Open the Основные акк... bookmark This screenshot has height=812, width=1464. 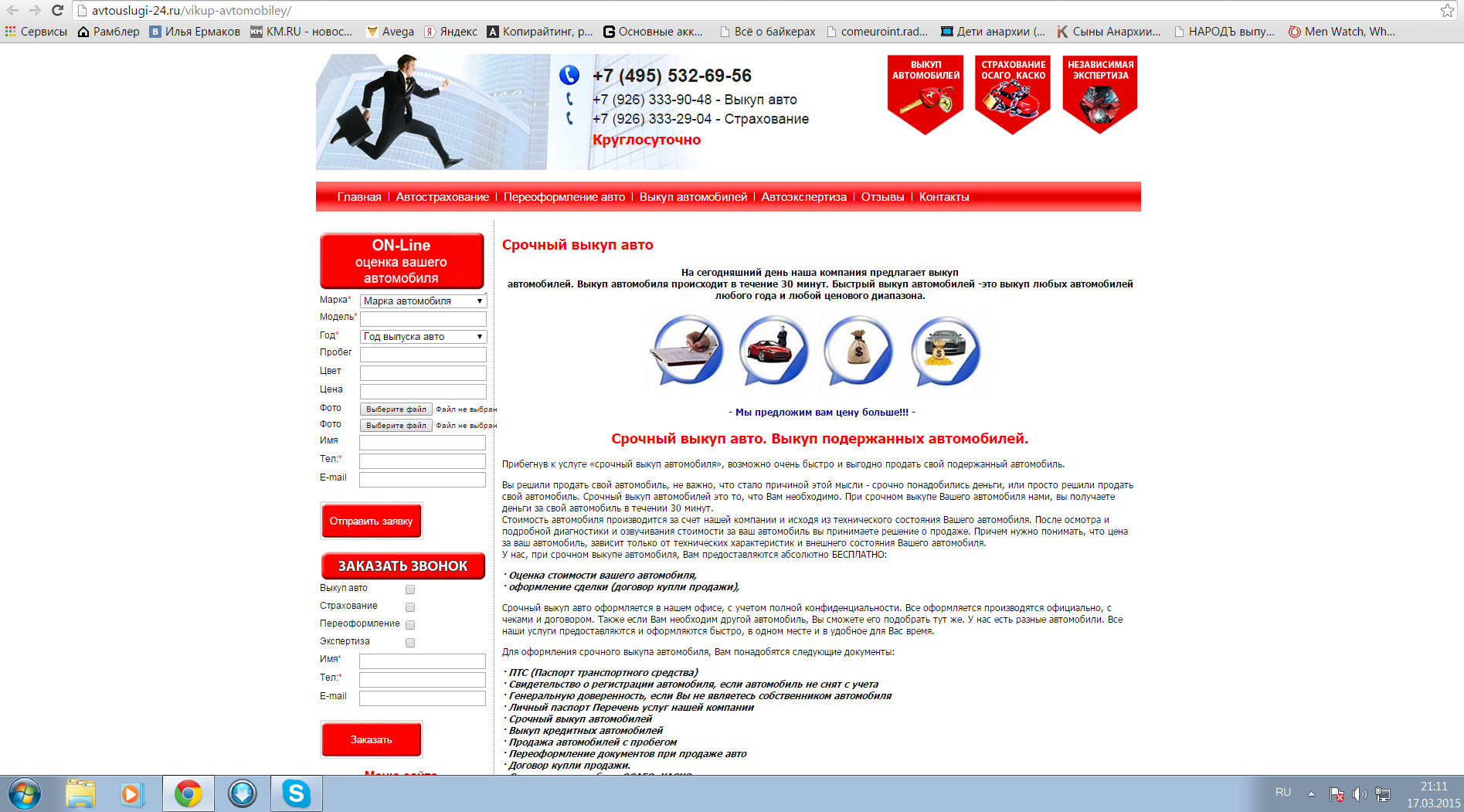(x=654, y=32)
